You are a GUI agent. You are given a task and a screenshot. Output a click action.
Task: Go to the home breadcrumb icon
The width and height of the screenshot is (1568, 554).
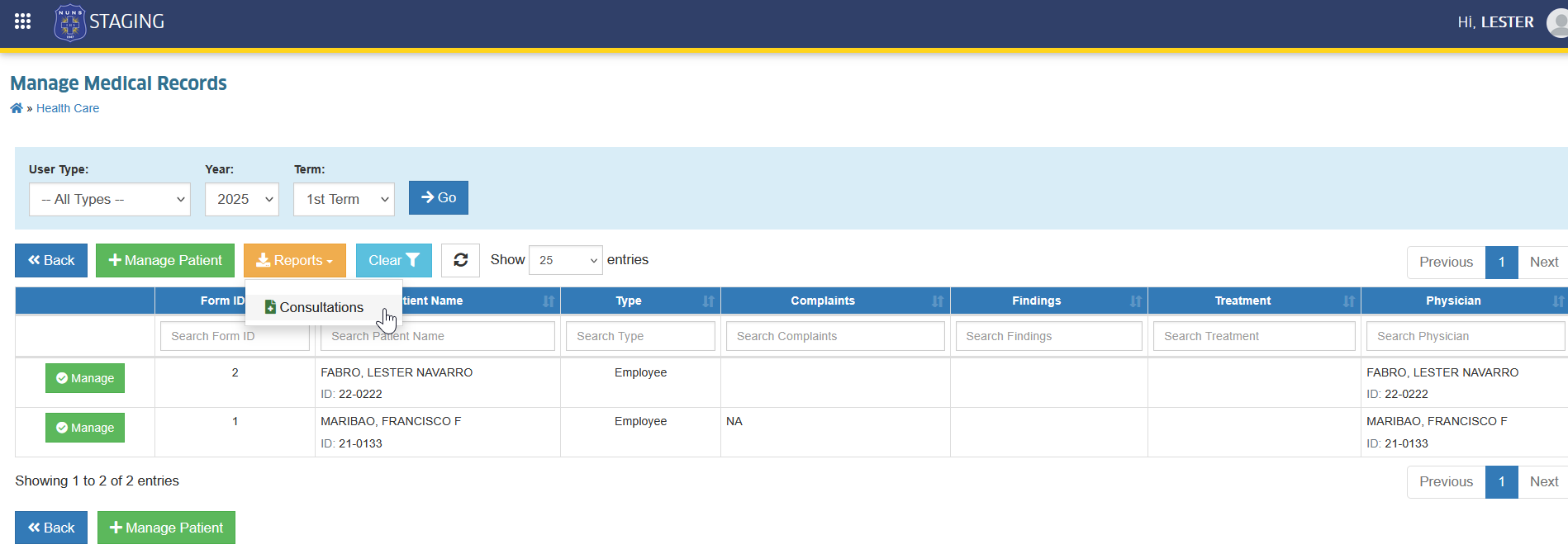click(x=17, y=108)
